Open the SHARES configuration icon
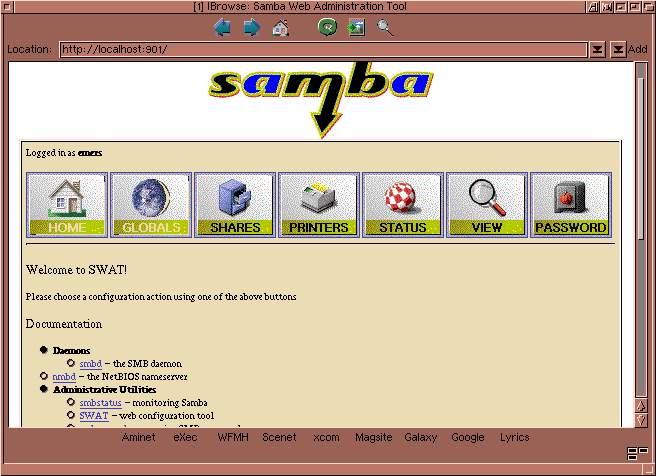656x476 pixels. 235,205
